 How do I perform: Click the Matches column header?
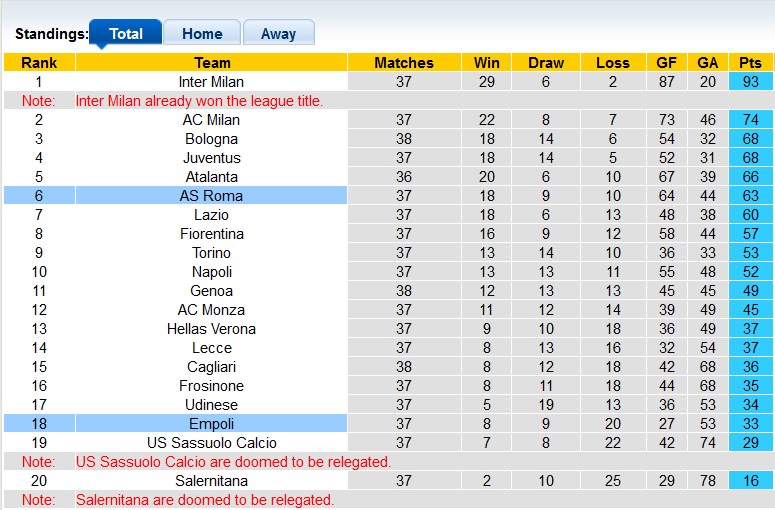(x=404, y=62)
